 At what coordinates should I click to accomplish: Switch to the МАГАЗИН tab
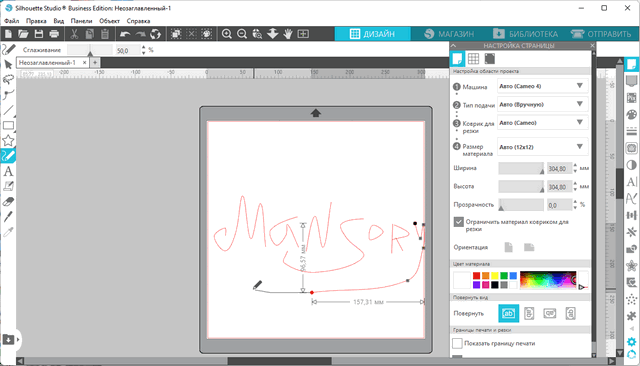click(x=449, y=34)
